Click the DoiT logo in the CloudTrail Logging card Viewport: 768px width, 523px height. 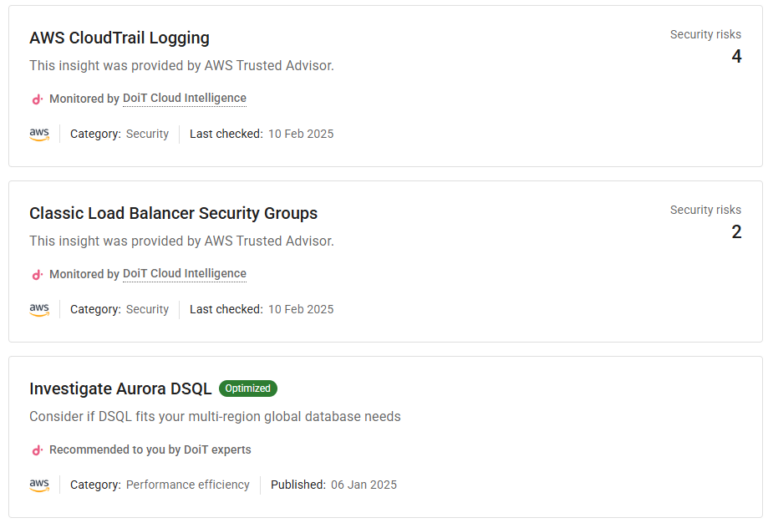click(38, 99)
